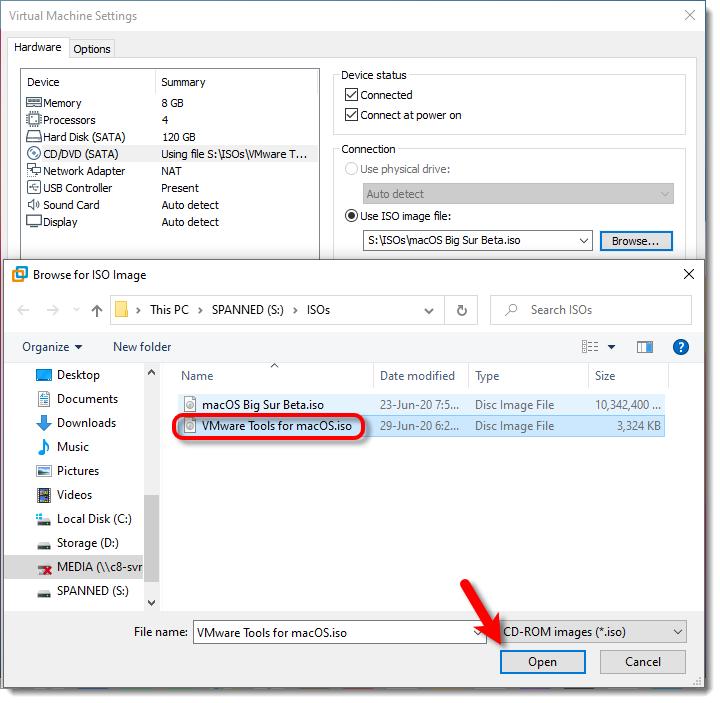The height and width of the screenshot is (703, 720).
Task: Click the Search ISOs field
Action: [600, 310]
